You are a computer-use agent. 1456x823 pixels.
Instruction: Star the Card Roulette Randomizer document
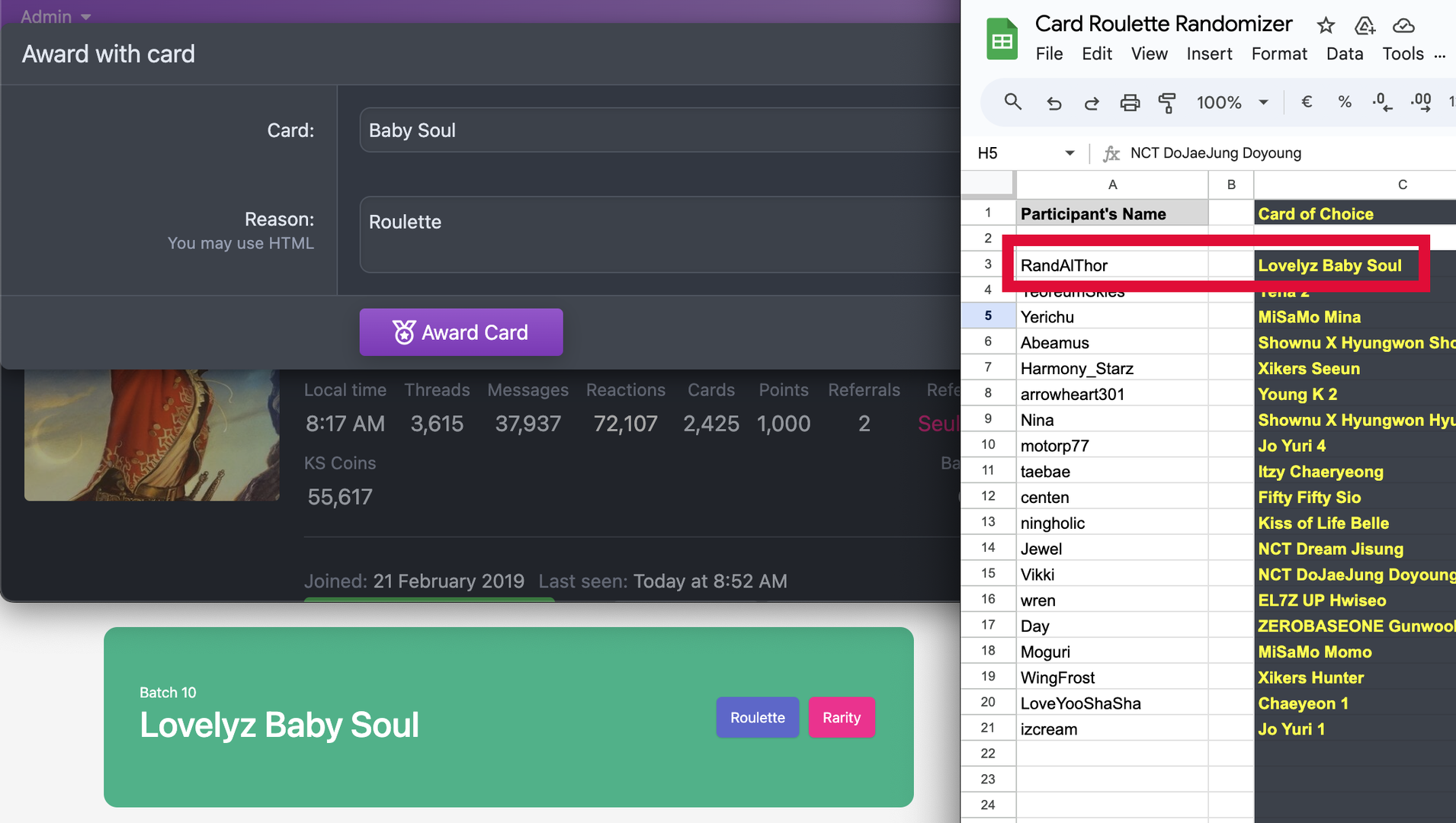click(1326, 25)
